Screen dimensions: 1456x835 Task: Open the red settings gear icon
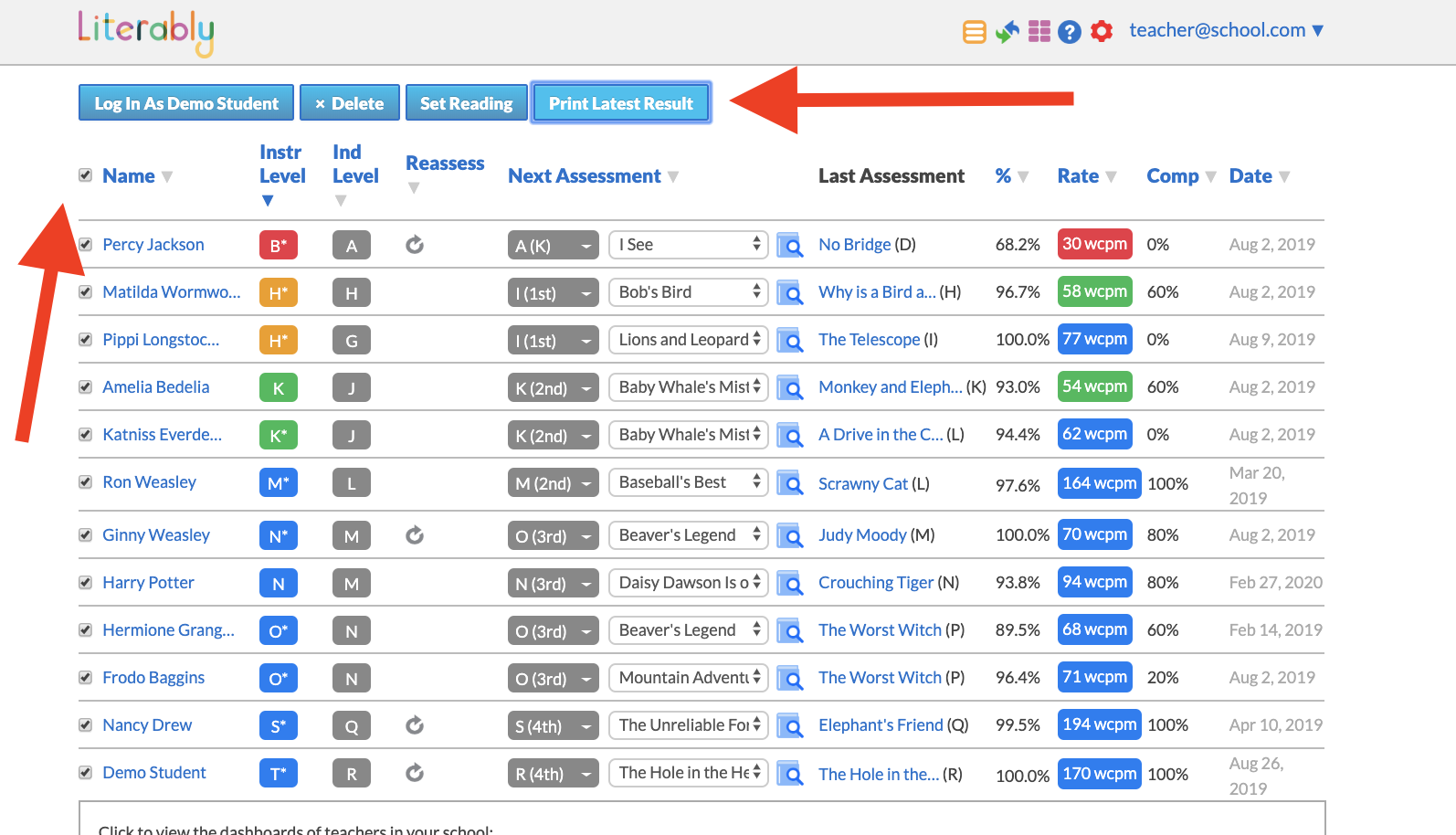[x=1103, y=31]
